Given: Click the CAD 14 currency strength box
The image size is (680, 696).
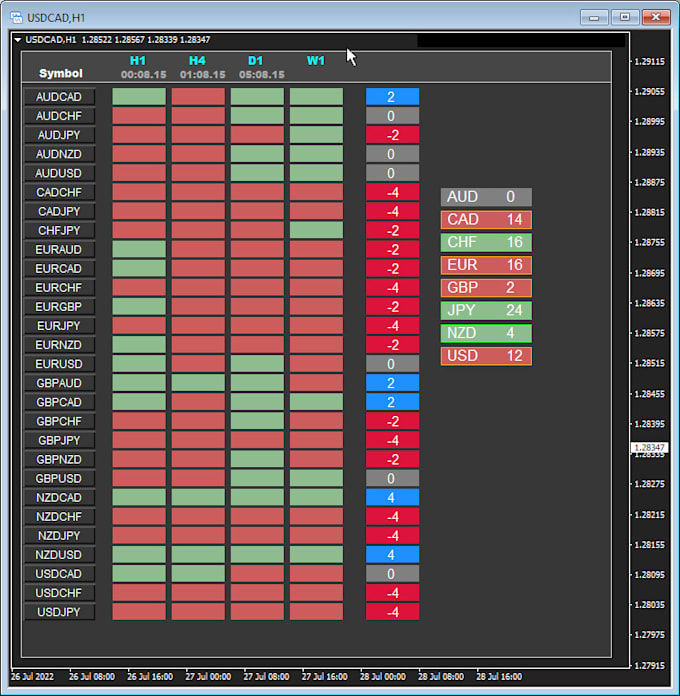Looking at the screenshot, I should [486, 219].
